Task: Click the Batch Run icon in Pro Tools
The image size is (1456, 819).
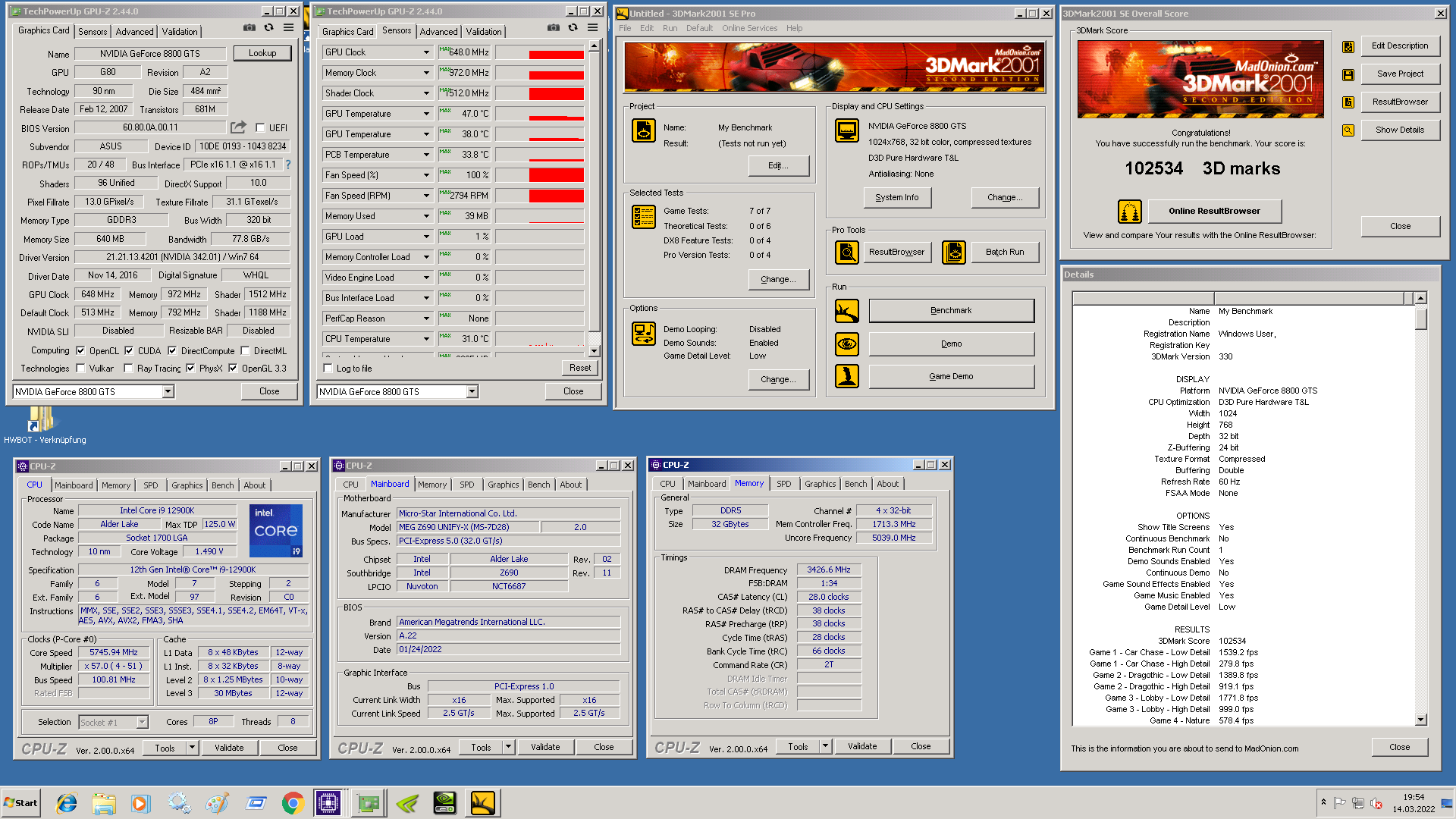Action: coord(954,252)
